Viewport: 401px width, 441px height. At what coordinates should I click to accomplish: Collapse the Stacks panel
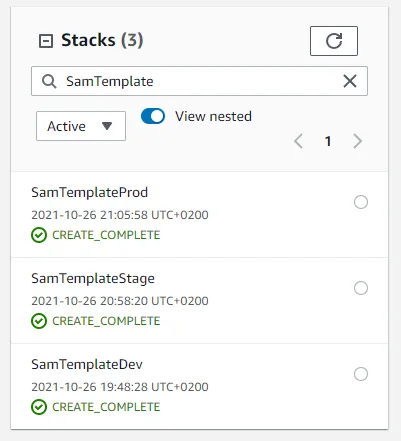tap(46, 41)
